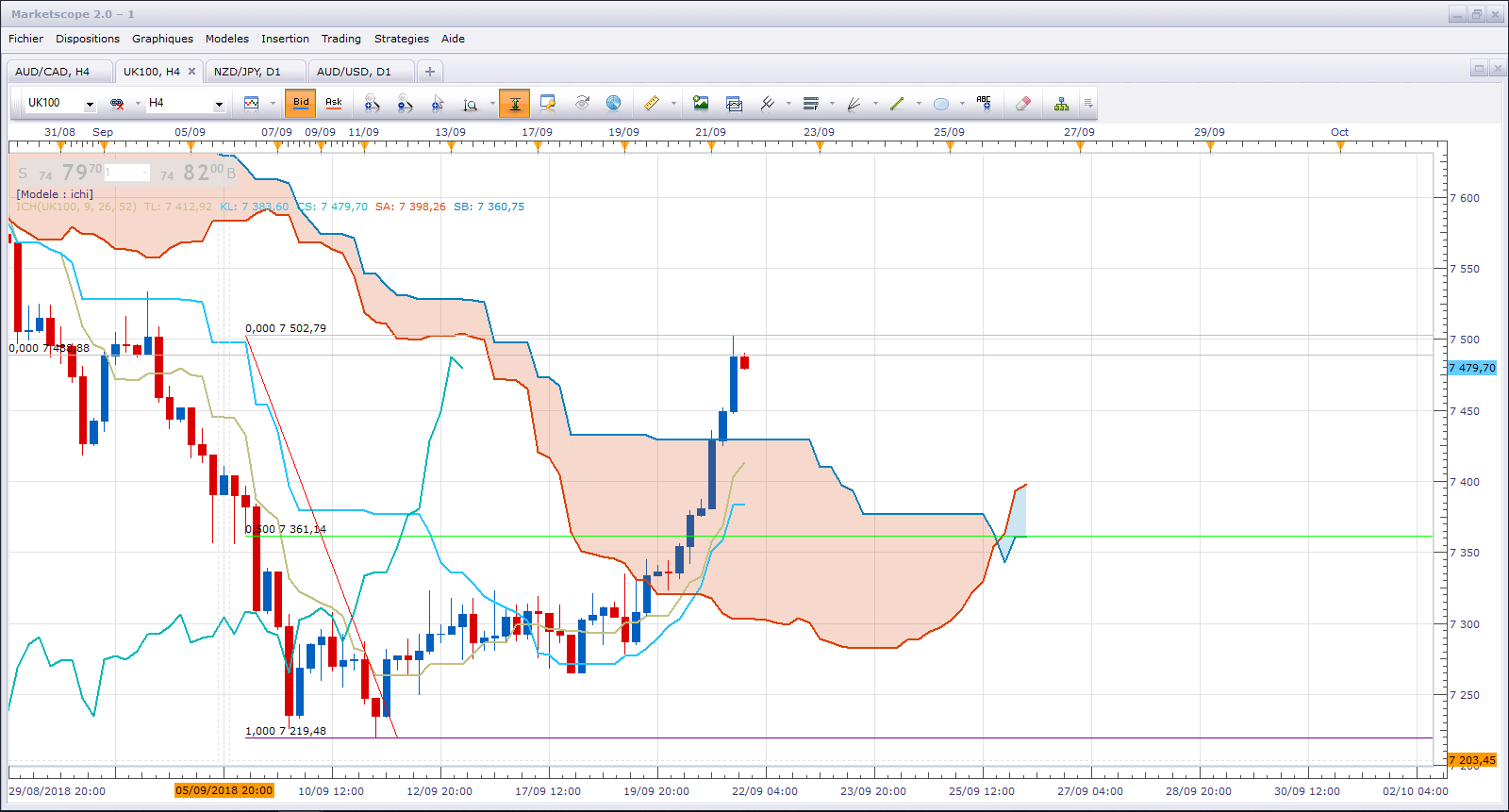The height and width of the screenshot is (812, 1509).
Task: Click the vertical zoom tool
Action: [x=470, y=104]
